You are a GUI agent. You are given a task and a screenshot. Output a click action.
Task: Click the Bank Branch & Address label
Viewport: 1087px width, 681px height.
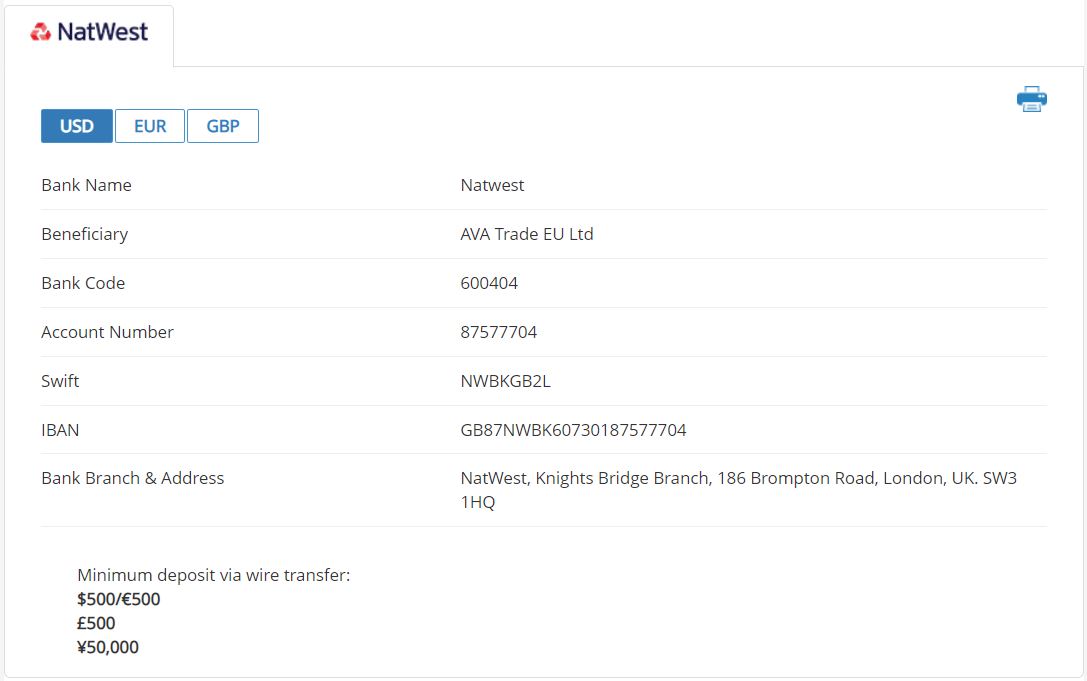pos(132,478)
